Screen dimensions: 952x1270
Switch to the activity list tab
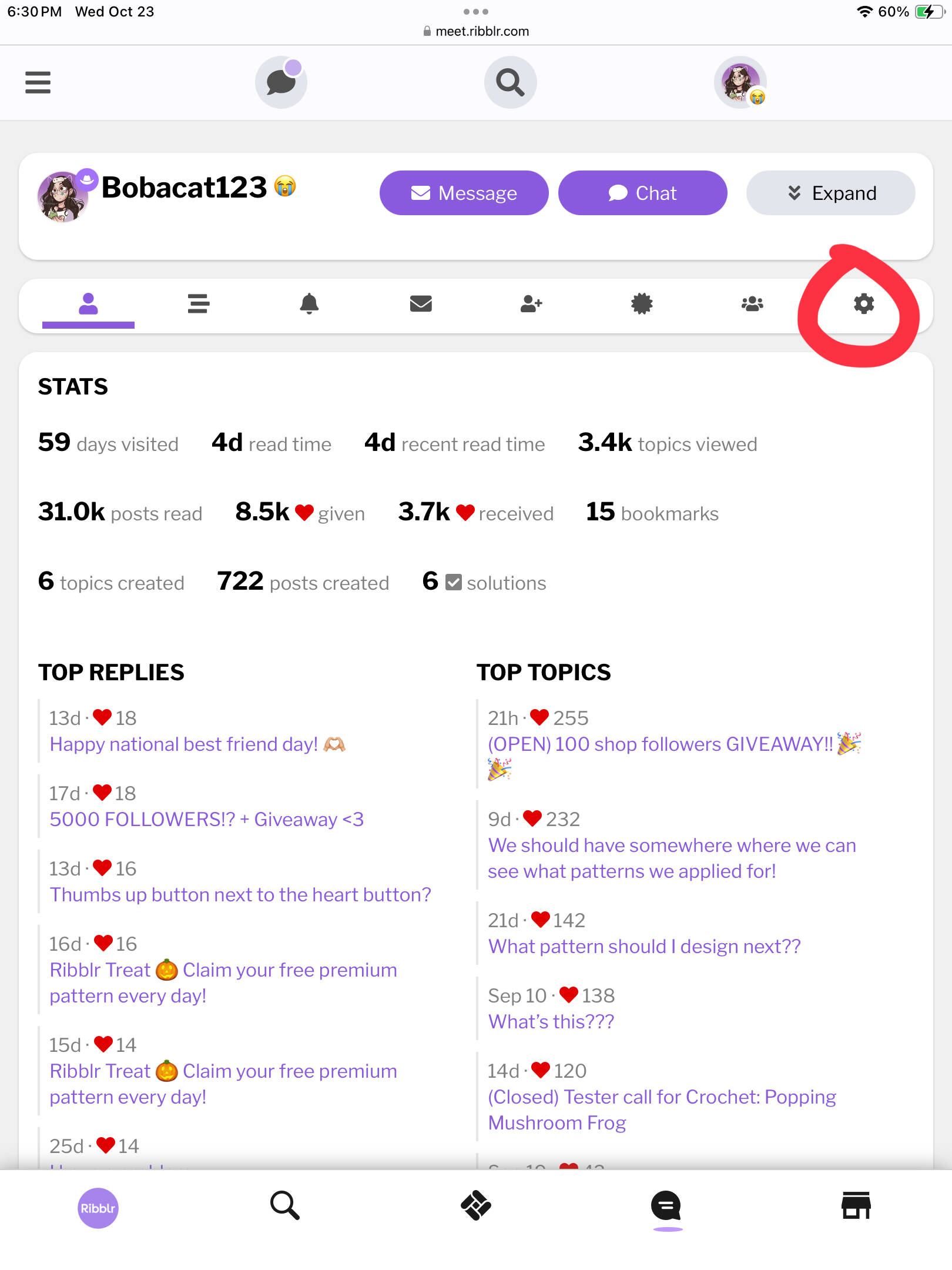point(199,304)
